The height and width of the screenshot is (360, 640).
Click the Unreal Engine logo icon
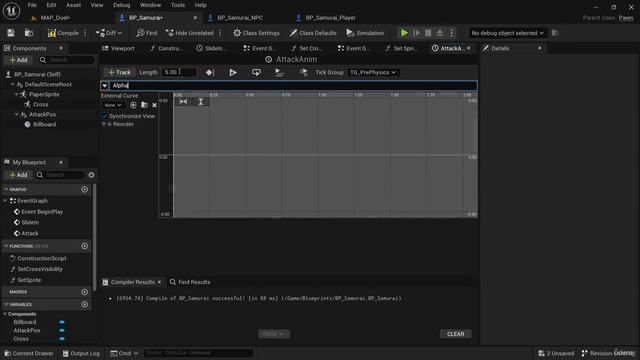pos(11,11)
